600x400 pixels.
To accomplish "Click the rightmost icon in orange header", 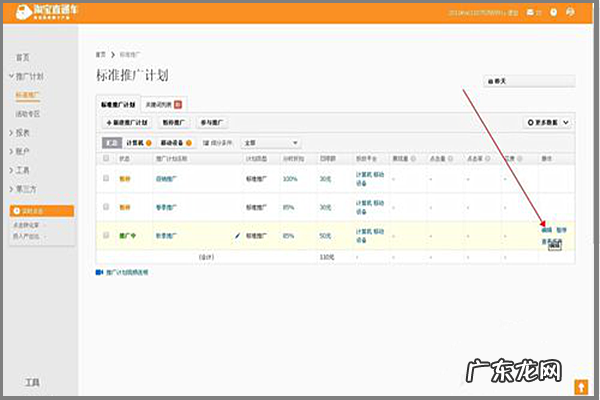I will 570,12.
